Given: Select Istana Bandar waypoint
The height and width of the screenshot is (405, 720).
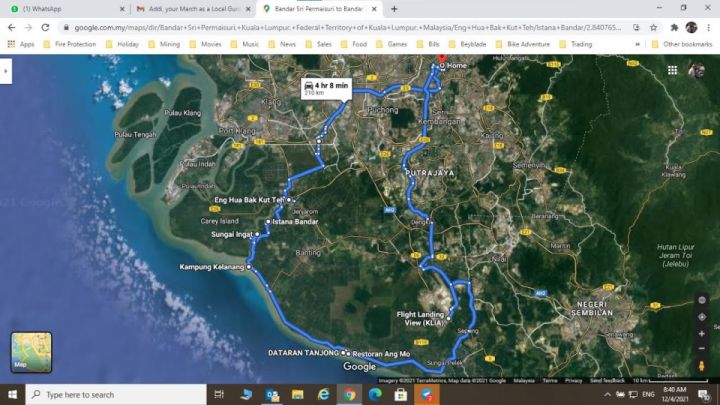Looking at the screenshot, I should tap(268, 221).
